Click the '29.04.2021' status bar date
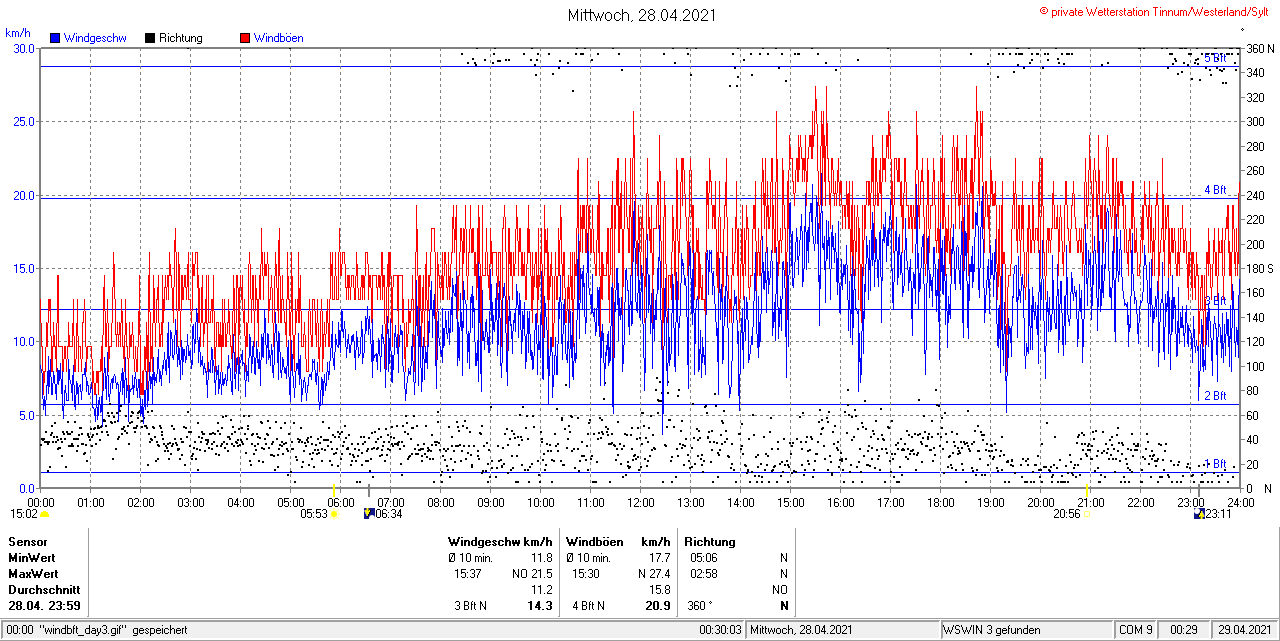 pos(1244,630)
